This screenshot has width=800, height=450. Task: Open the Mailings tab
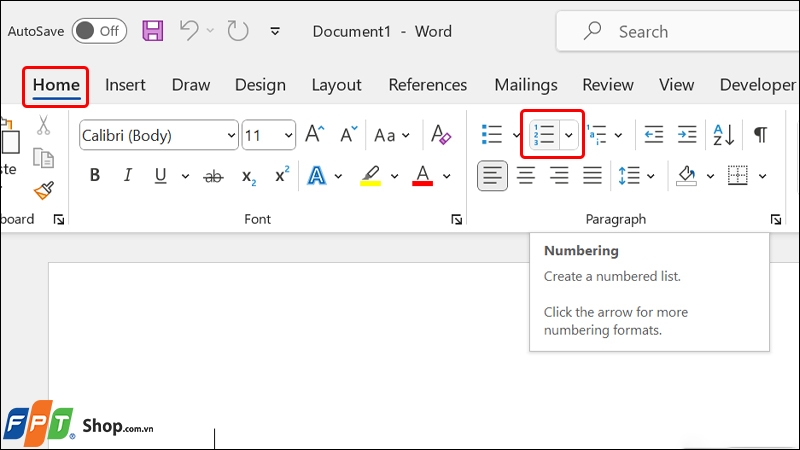coord(526,85)
